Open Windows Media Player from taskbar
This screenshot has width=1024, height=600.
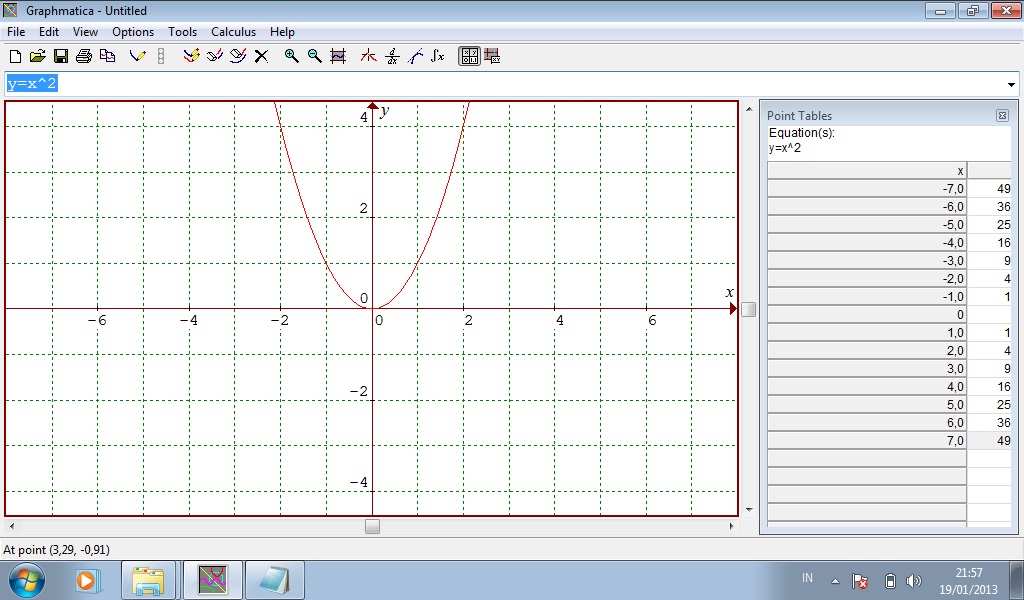87,580
